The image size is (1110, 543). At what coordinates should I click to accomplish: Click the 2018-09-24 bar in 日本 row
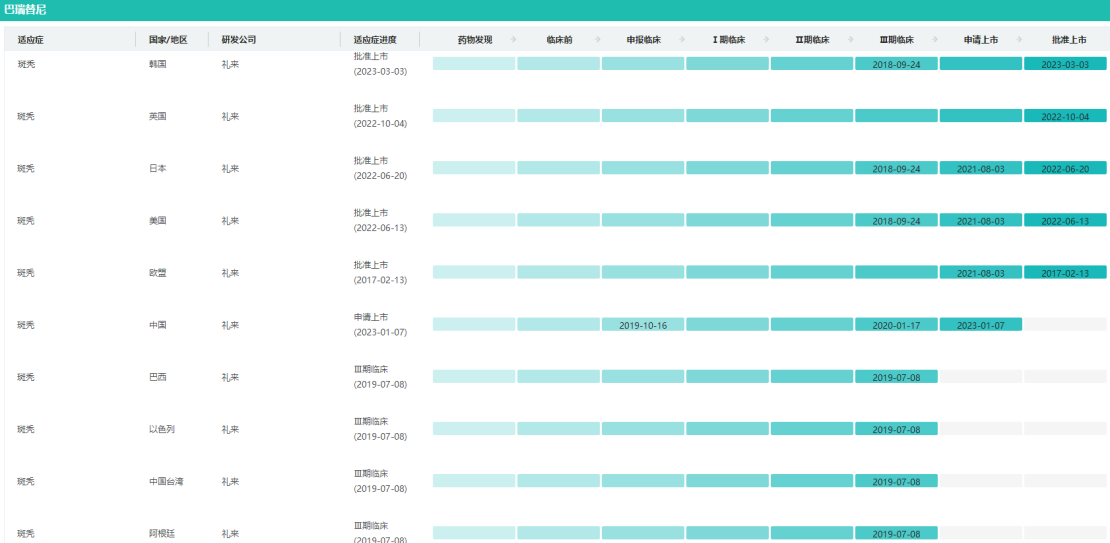pos(896,168)
